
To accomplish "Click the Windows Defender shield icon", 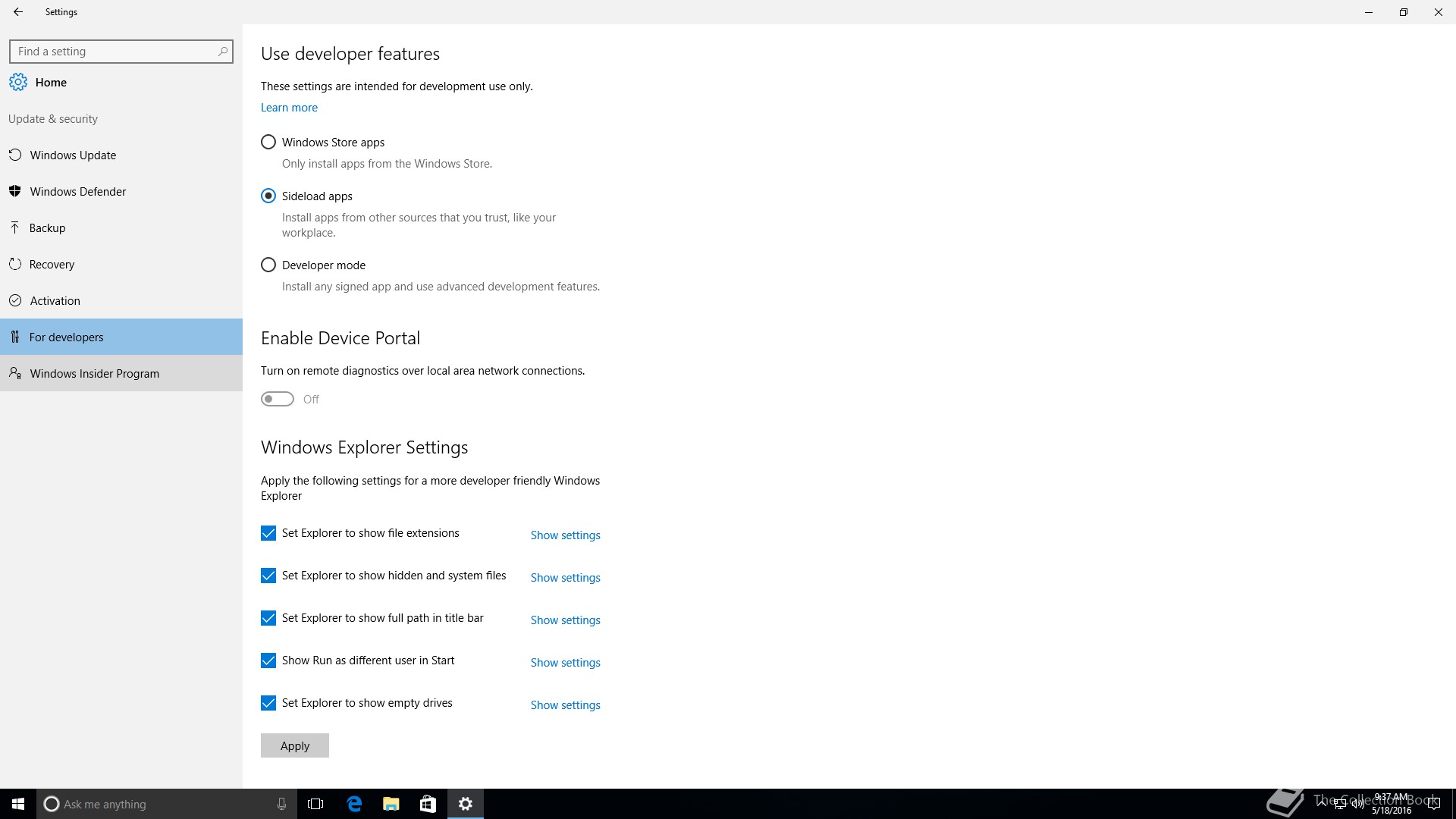I will tap(15, 191).
